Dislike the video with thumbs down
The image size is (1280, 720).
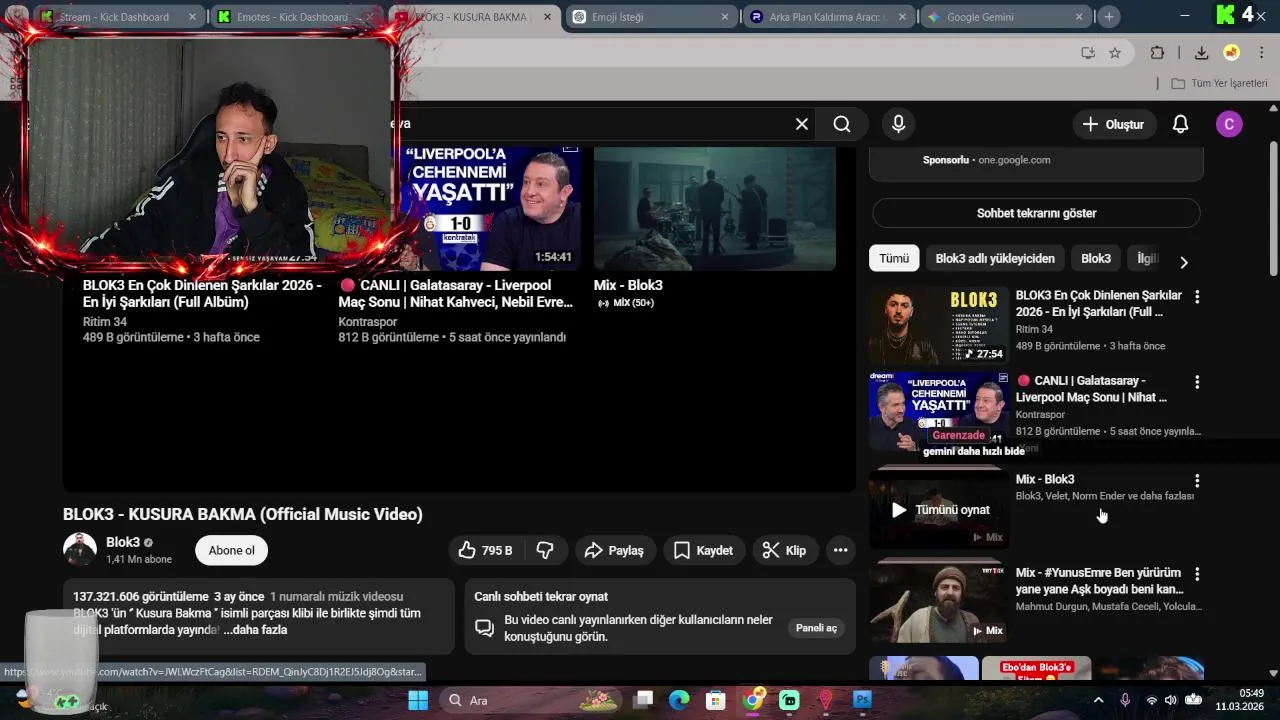pos(546,550)
